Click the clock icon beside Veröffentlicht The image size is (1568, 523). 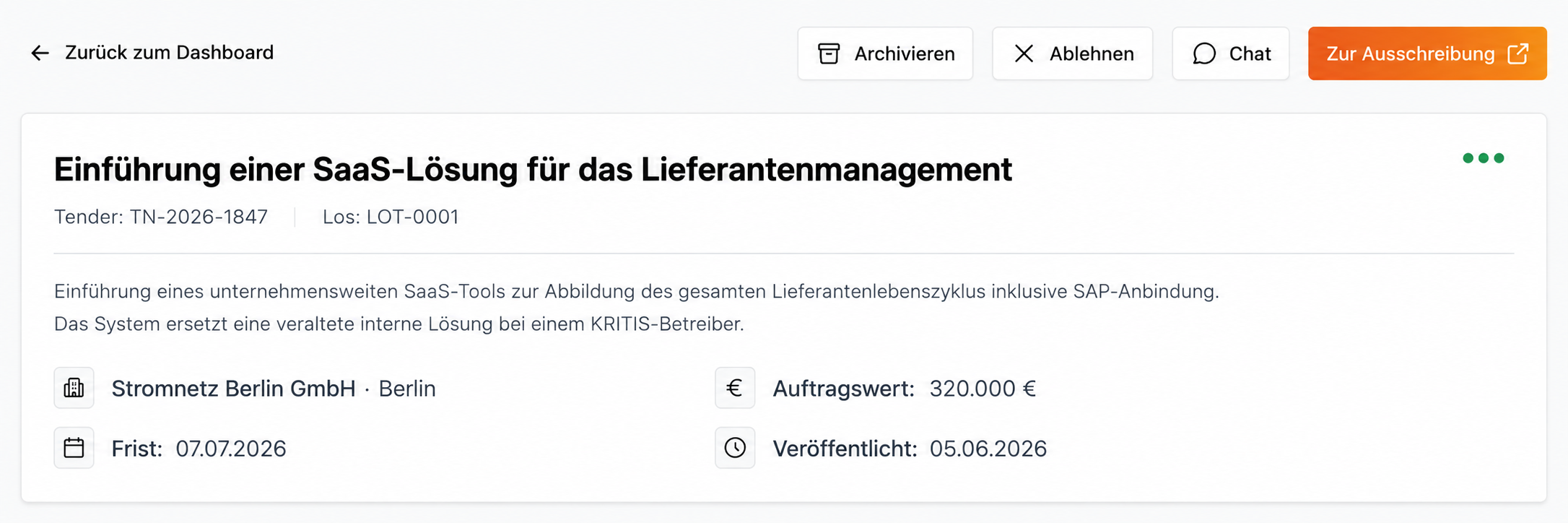[x=735, y=448]
